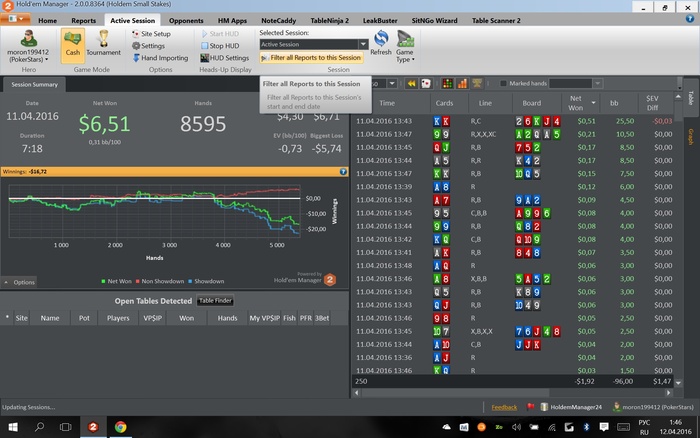This screenshot has width=700, height=438.
Task: Open Table Scanner 2 tab
Action: pyautogui.click(x=496, y=21)
